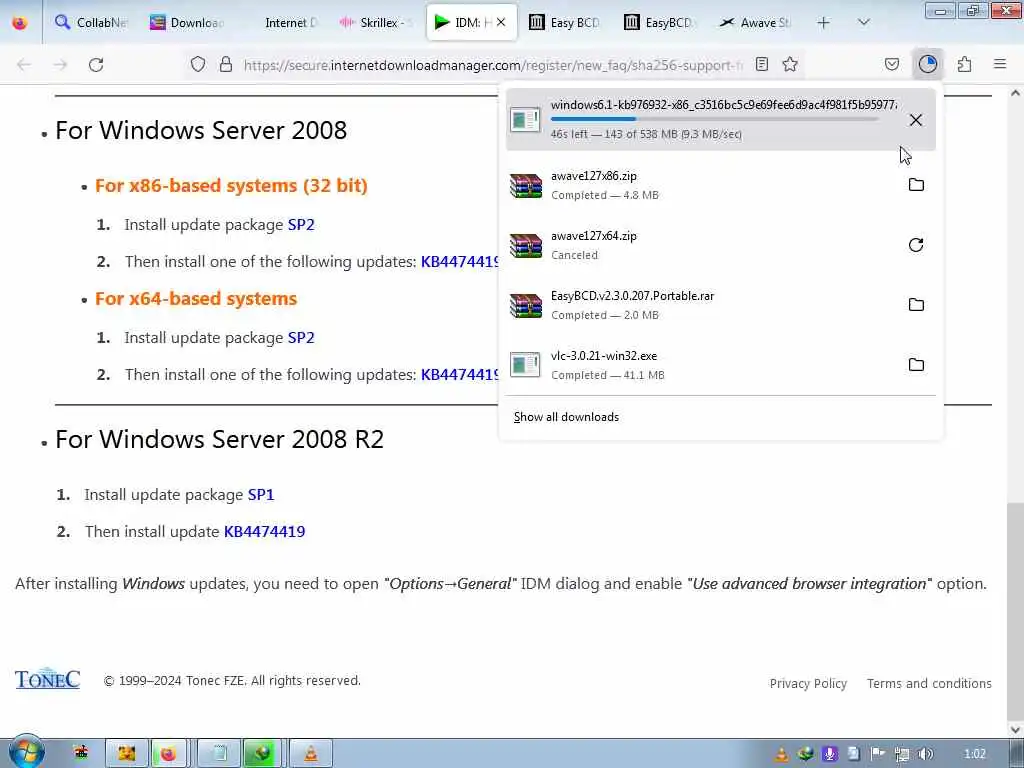Open the Extensions puzzle icon
This screenshot has height=768, width=1024.
(x=964, y=64)
